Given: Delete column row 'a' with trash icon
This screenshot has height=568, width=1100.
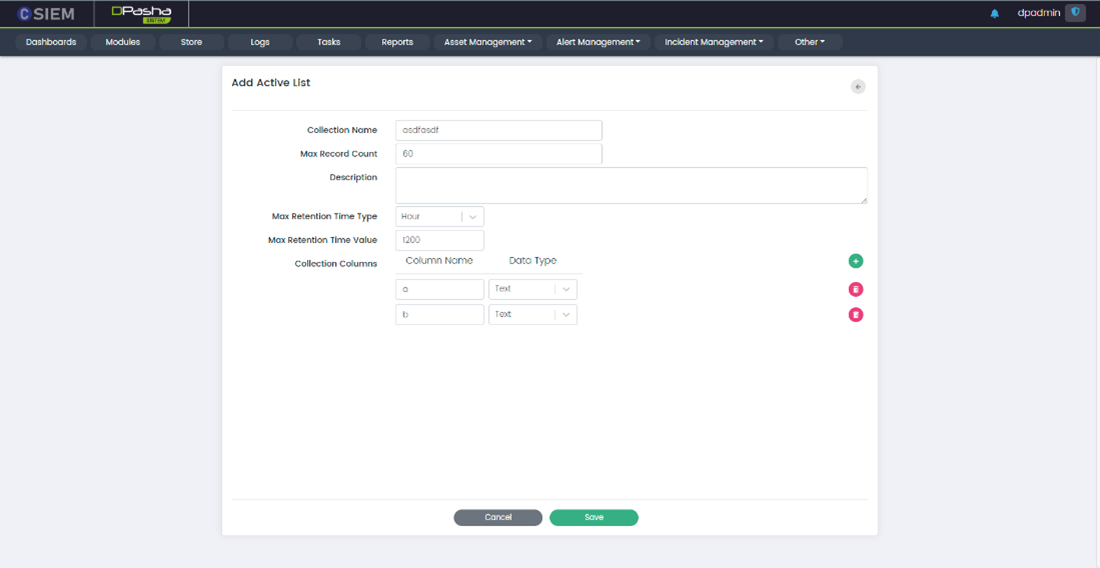Looking at the screenshot, I should [x=855, y=289].
